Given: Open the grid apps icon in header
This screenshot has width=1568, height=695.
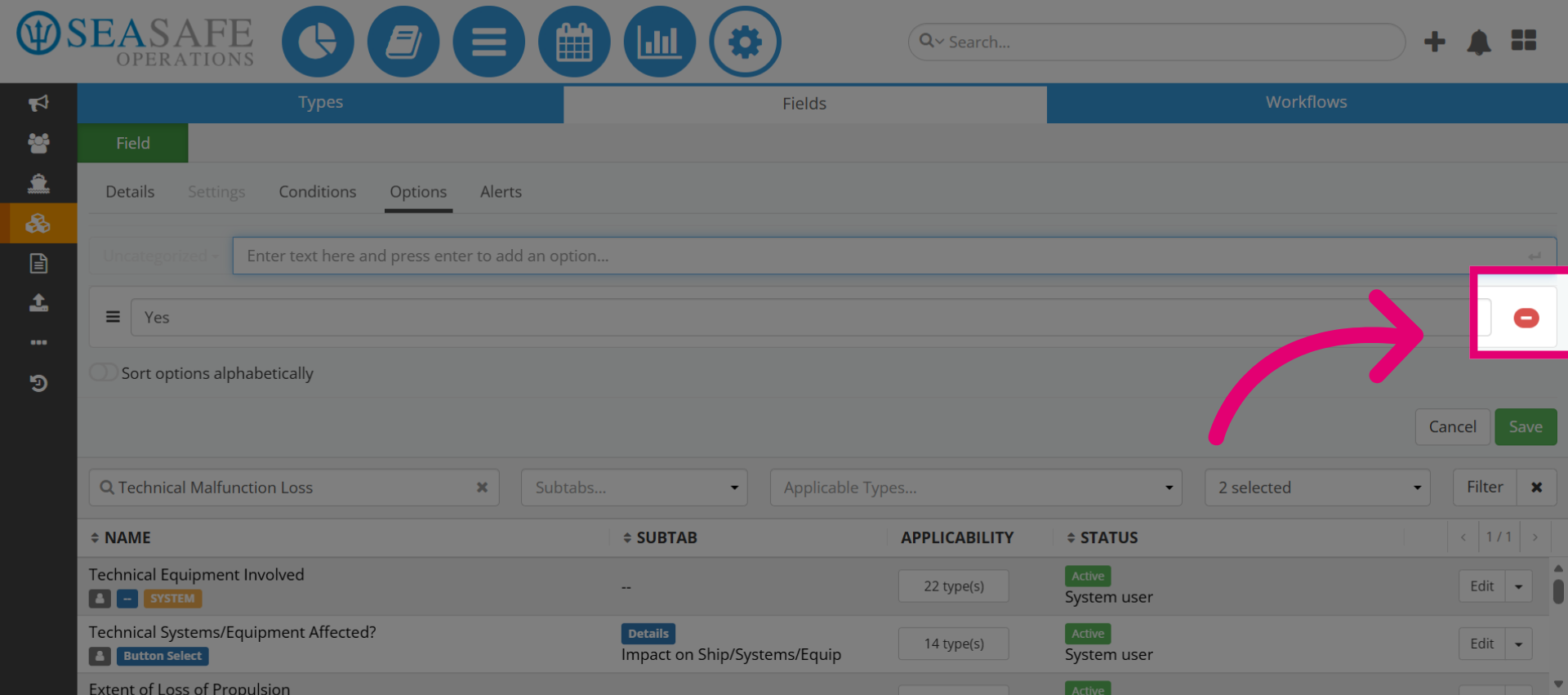Looking at the screenshot, I should (x=1524, y=41).
